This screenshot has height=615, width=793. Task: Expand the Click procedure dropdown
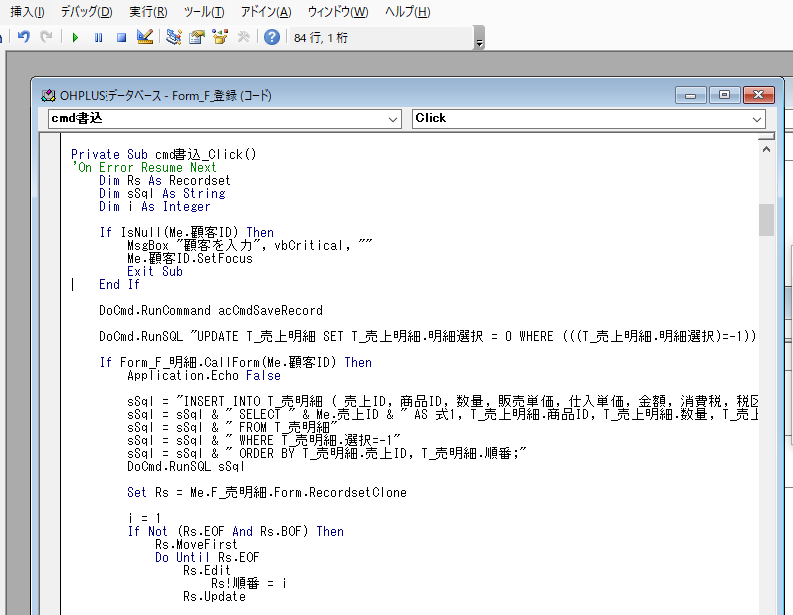(756, 118)
